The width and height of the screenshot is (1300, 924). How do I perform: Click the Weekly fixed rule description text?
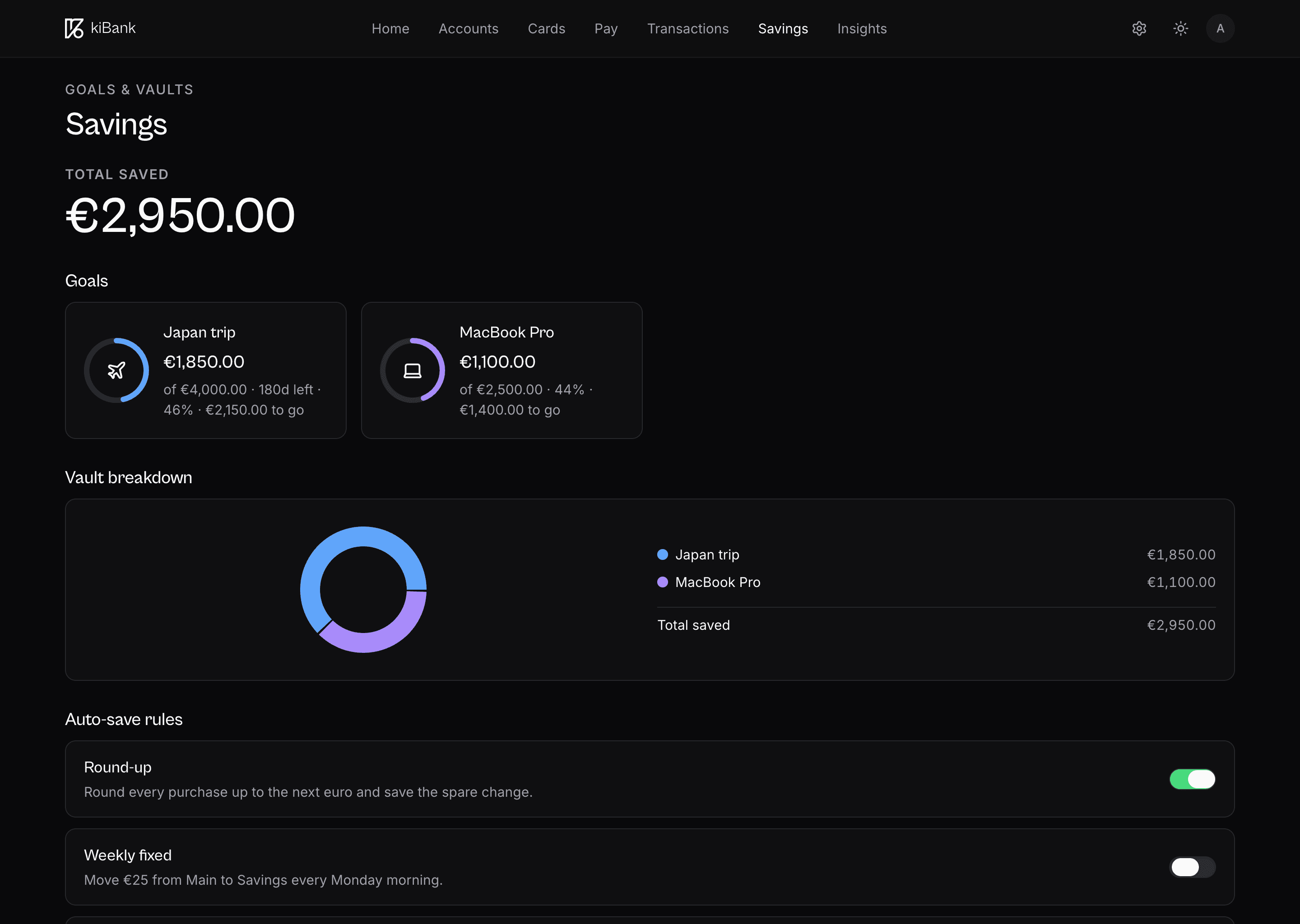[263, 880]
